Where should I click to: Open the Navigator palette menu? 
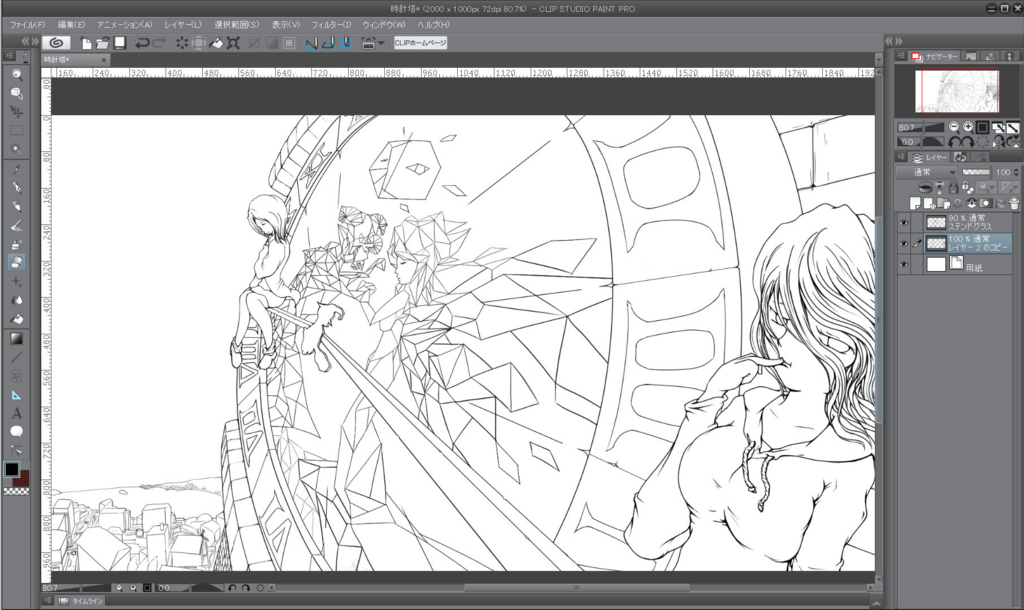click(x=901, y=56)
